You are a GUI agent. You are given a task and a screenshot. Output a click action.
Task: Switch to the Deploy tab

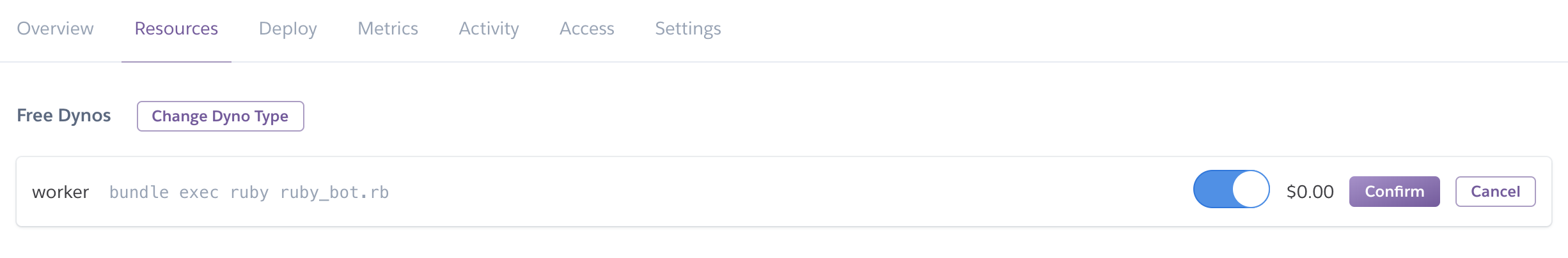click(288, 29)
